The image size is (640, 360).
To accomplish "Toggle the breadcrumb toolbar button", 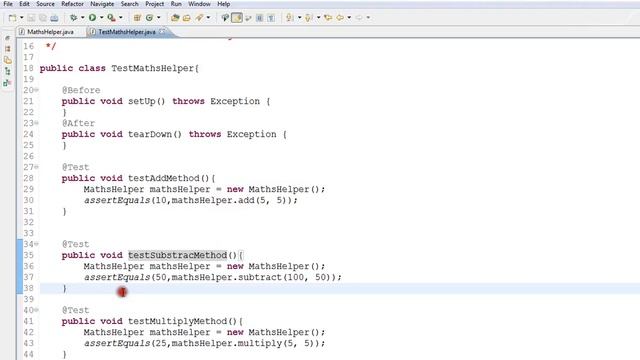I will tap(225, 18).
